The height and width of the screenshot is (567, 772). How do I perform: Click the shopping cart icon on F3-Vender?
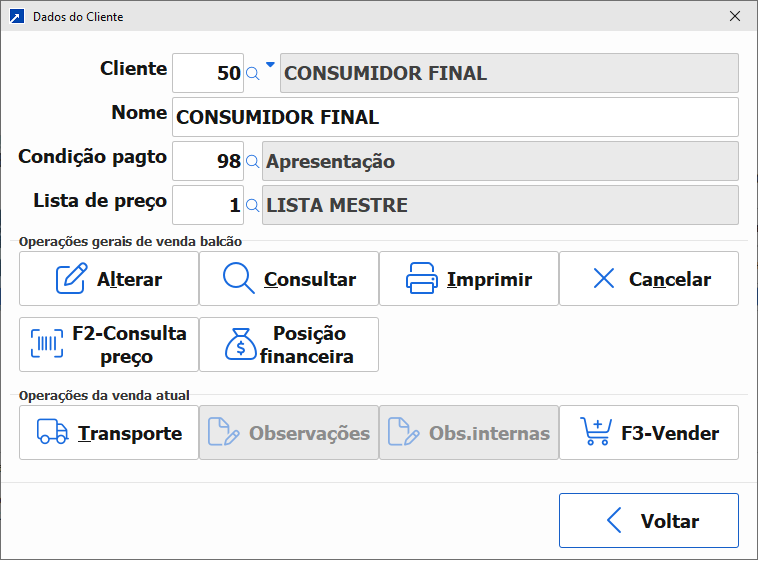[x=596, y=433]
